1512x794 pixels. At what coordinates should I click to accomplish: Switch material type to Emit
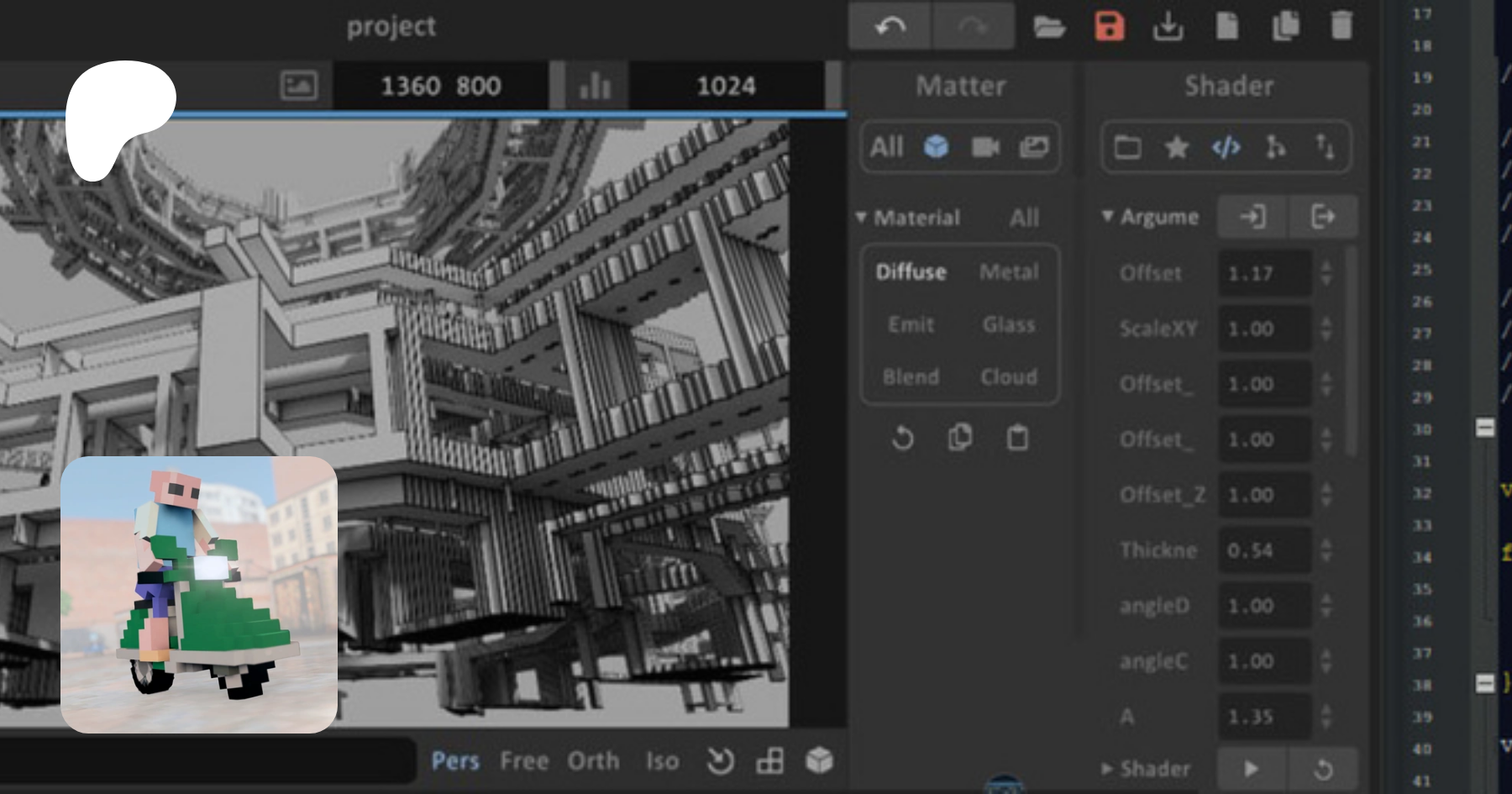coord(911,325)
